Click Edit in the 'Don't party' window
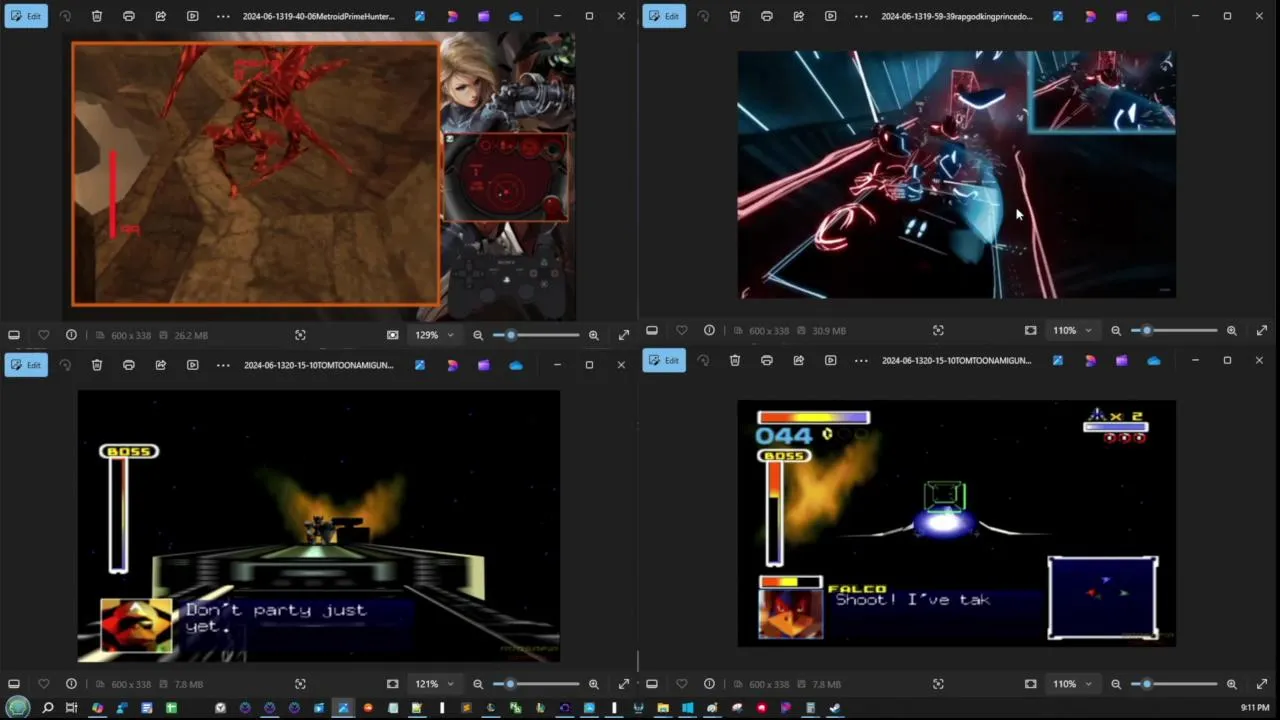This screenshot has height=720, width=1280. pos(26,365)
